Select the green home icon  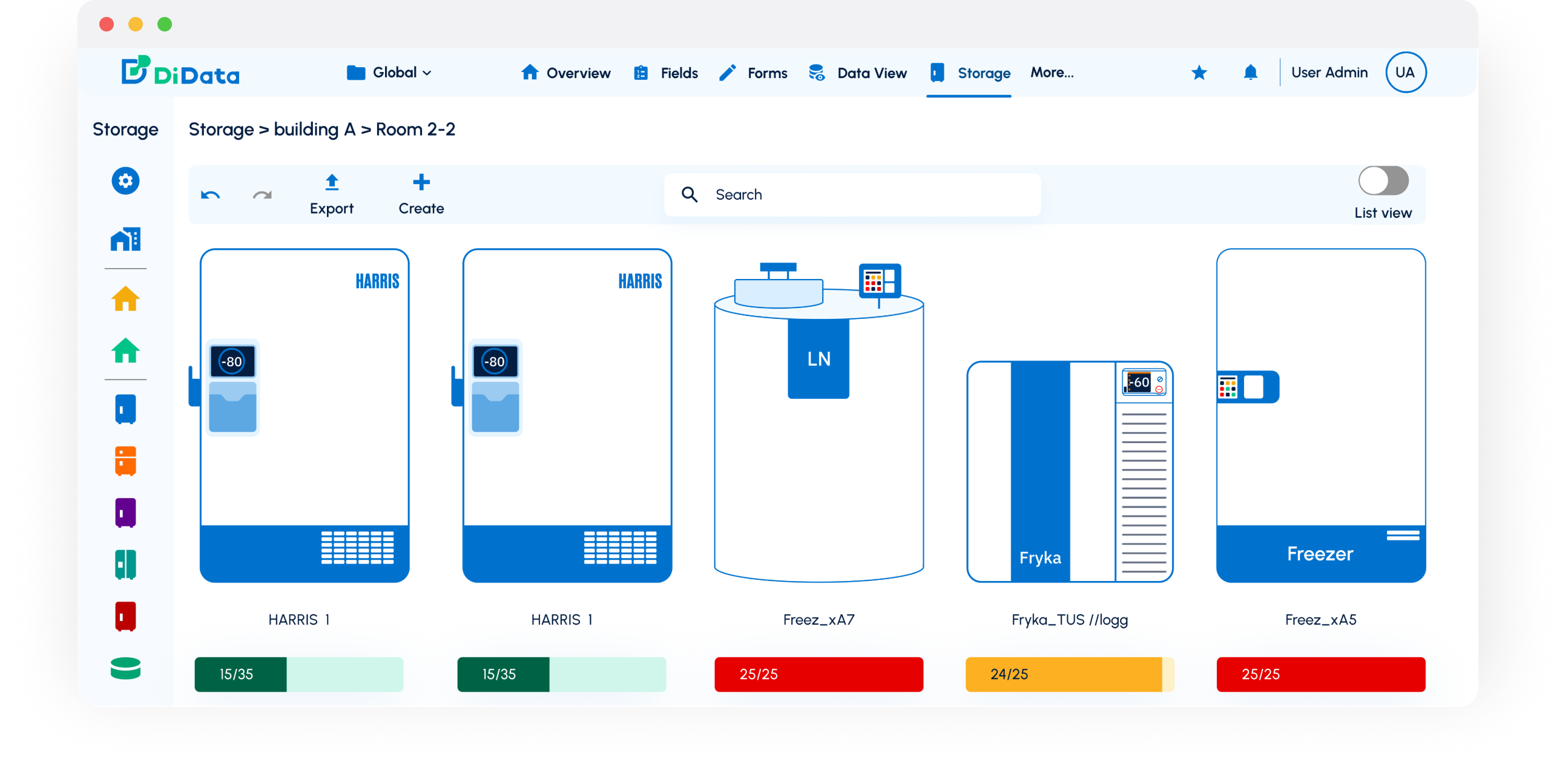pos(125,350)
